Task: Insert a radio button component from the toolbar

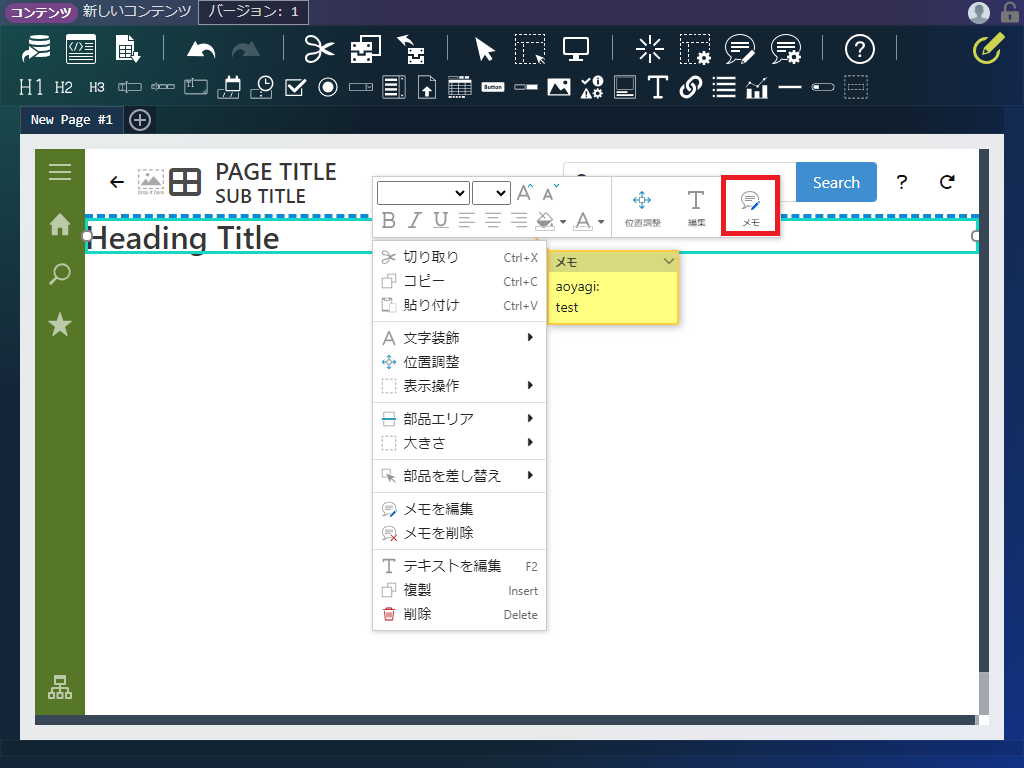Action: click(328, 87)
